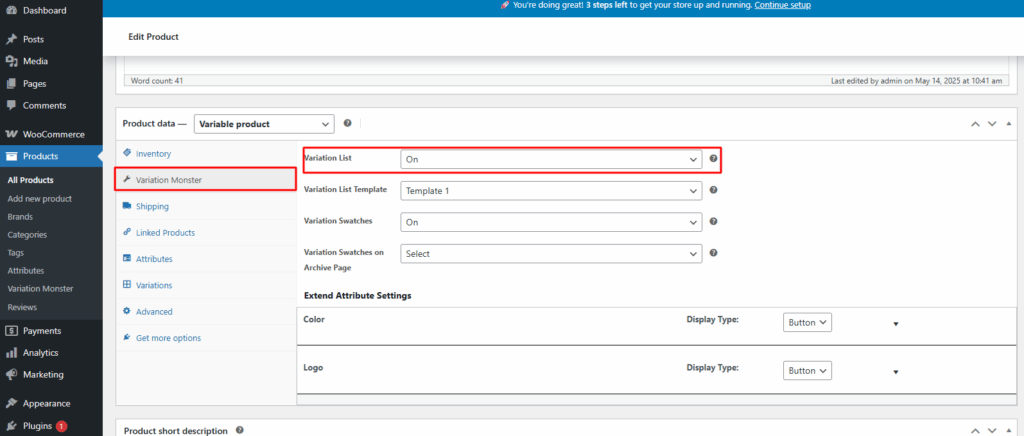Expand the Color attribute row arrow
The width and height of the screenshot is (1024, 436).
896,324
